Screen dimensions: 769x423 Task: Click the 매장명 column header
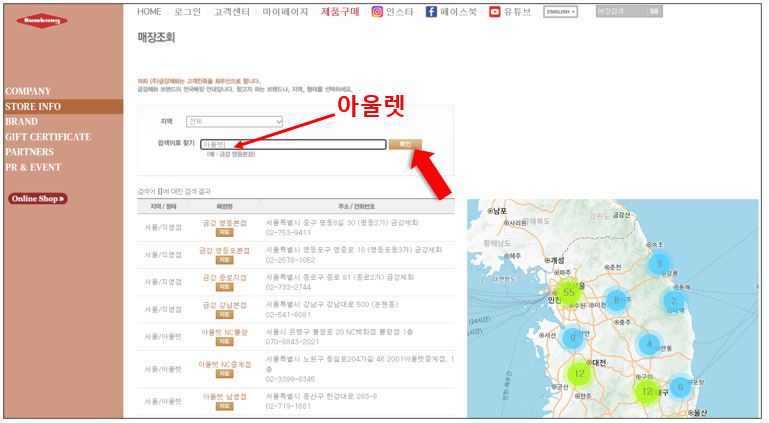click(225, 207)
